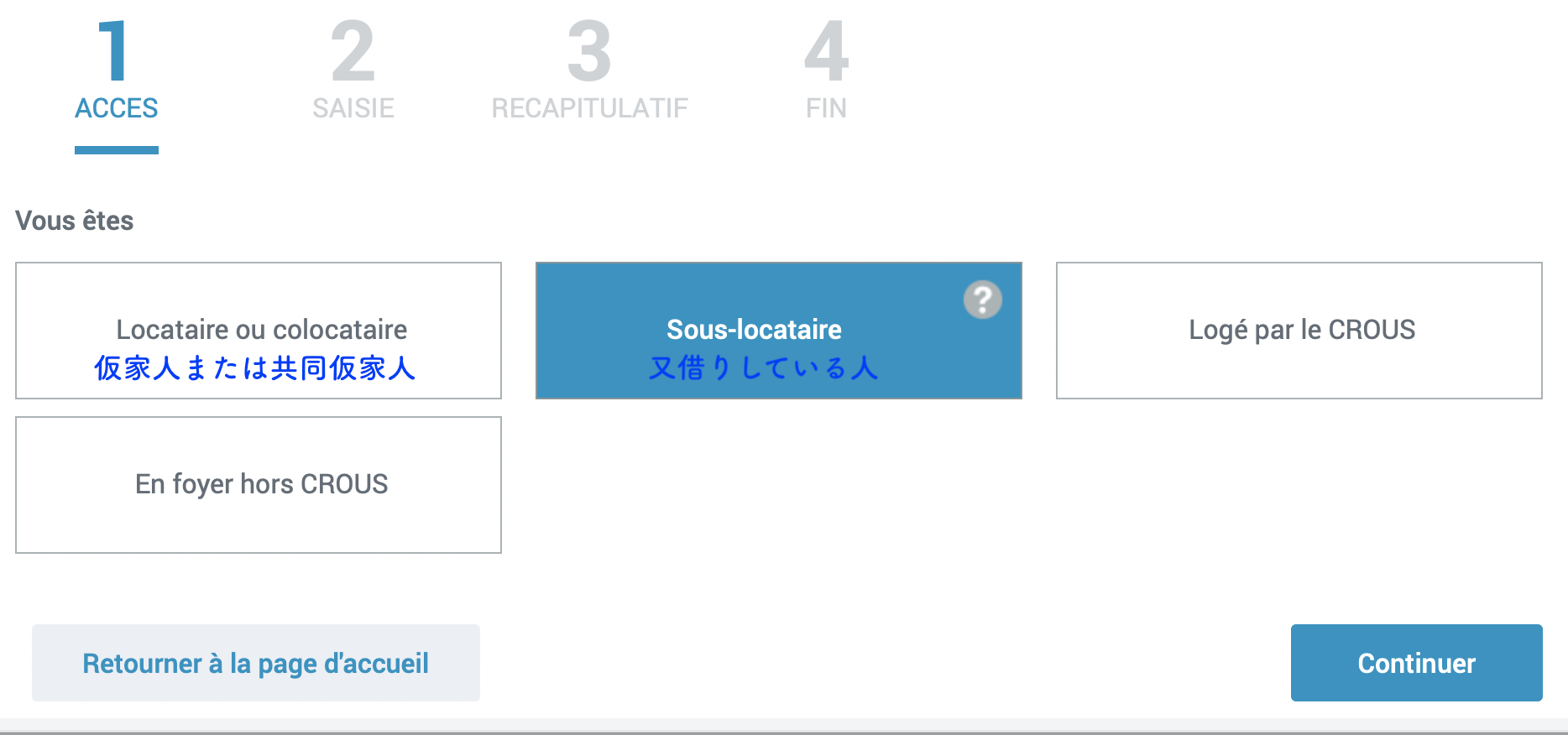Select Logé par le CROUS
The height and width of the screenshot is (735, 1568).
(1299, 331)
